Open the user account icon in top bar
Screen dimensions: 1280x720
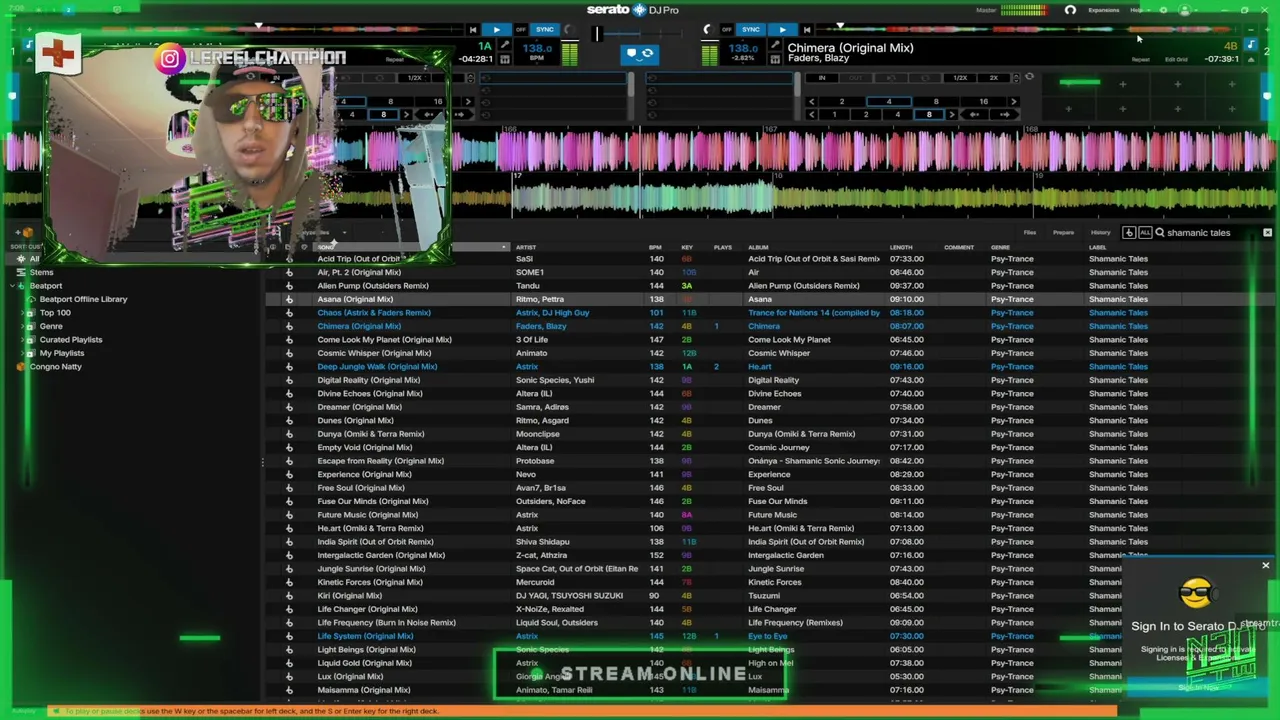(x=1185, y=10)
